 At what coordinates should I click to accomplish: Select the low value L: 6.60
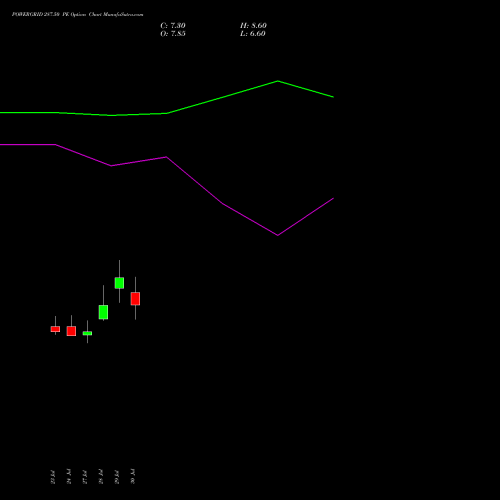[x=253, y=34]
